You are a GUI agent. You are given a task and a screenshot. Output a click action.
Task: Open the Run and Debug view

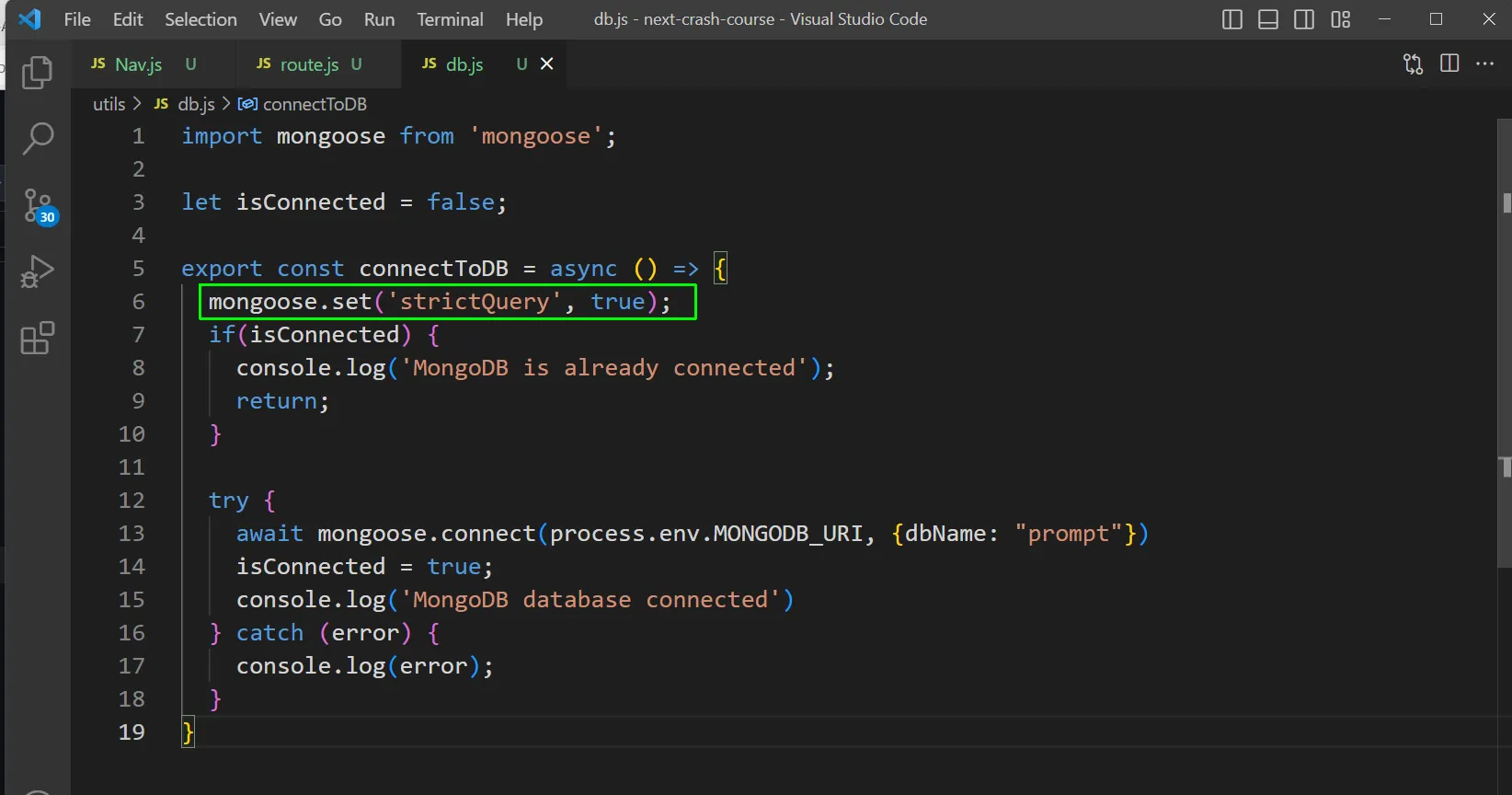[x=37, y=272]
